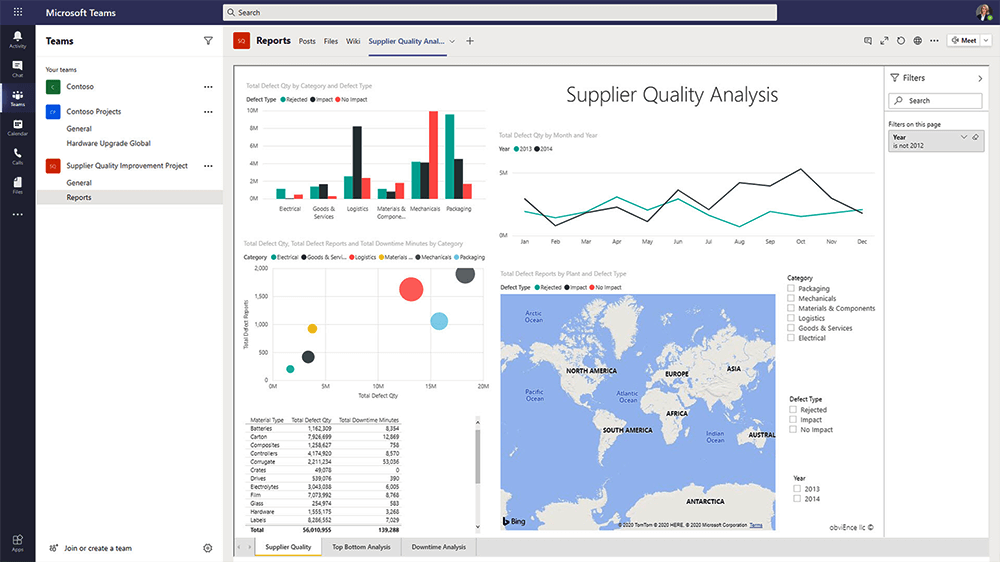Open Calls from the left rail
Screen dimensions: 1000x562
click(x=17, y=156)
